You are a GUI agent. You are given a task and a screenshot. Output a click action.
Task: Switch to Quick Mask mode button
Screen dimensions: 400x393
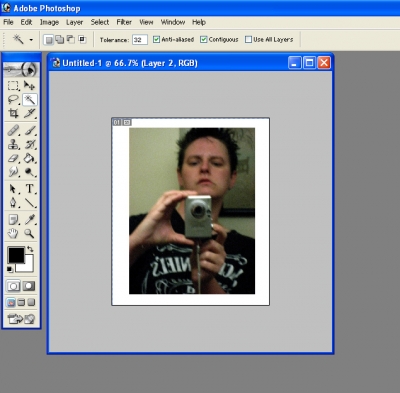click(x=29, y=286)
